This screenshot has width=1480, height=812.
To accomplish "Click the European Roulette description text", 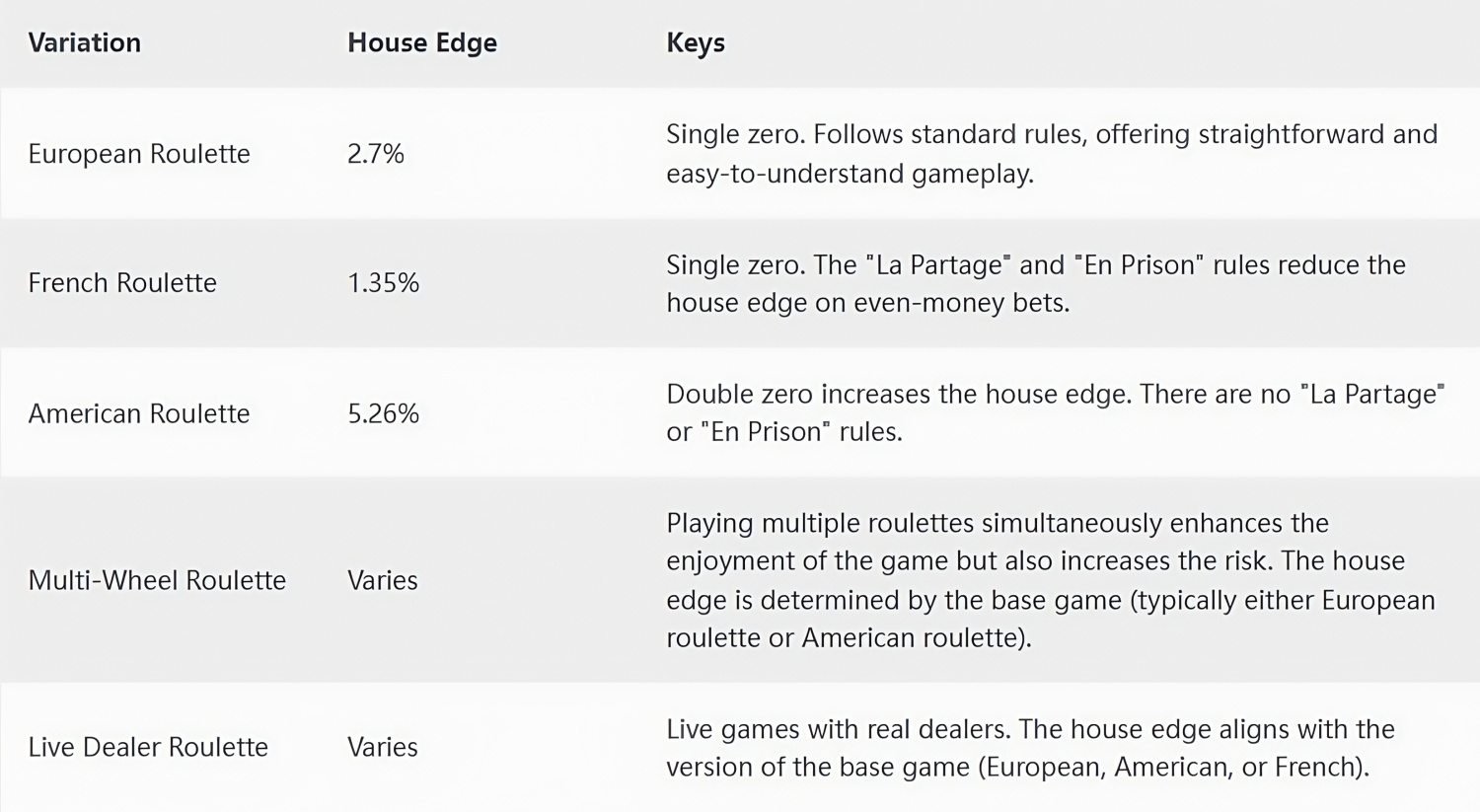I will click(x=1052, y=154).
